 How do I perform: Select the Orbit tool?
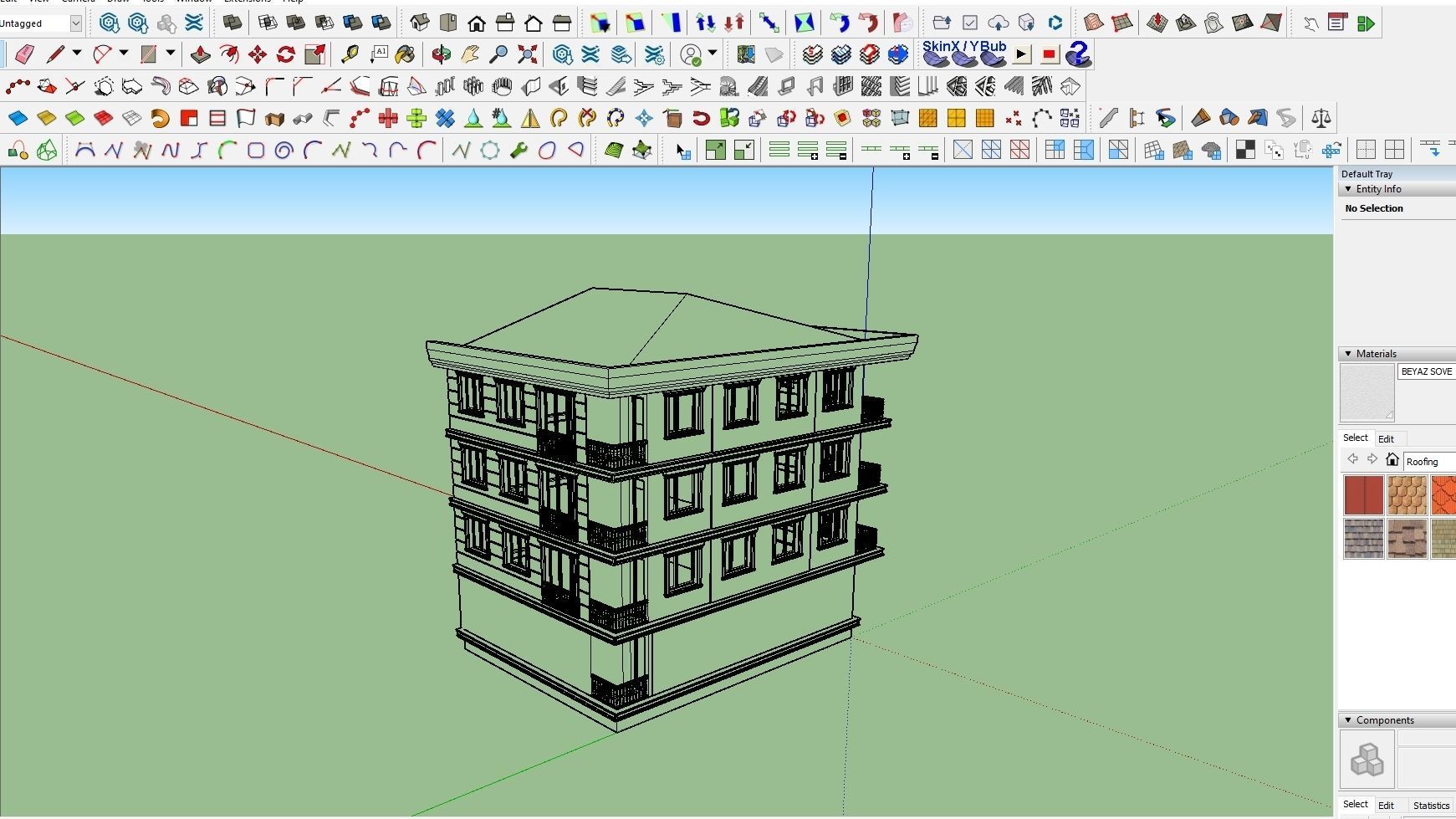click(x=442, y=55)
